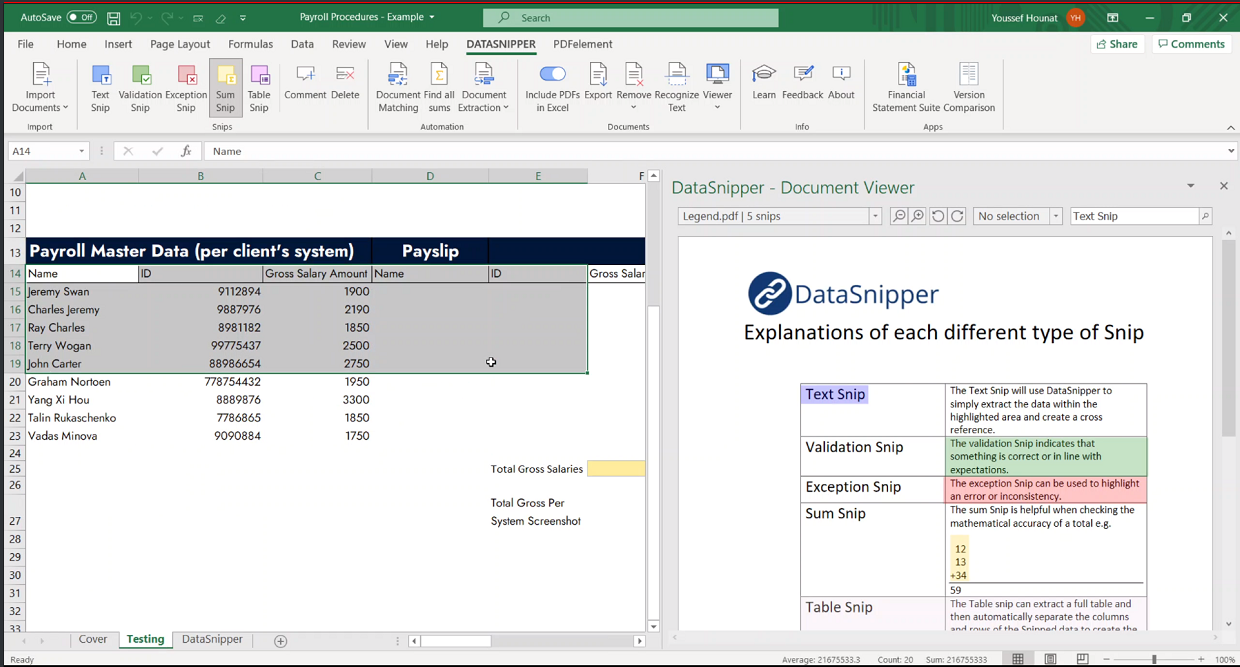
Task: Click the Excel Search box
Action: pyautogui.click(x=630, y=18)
